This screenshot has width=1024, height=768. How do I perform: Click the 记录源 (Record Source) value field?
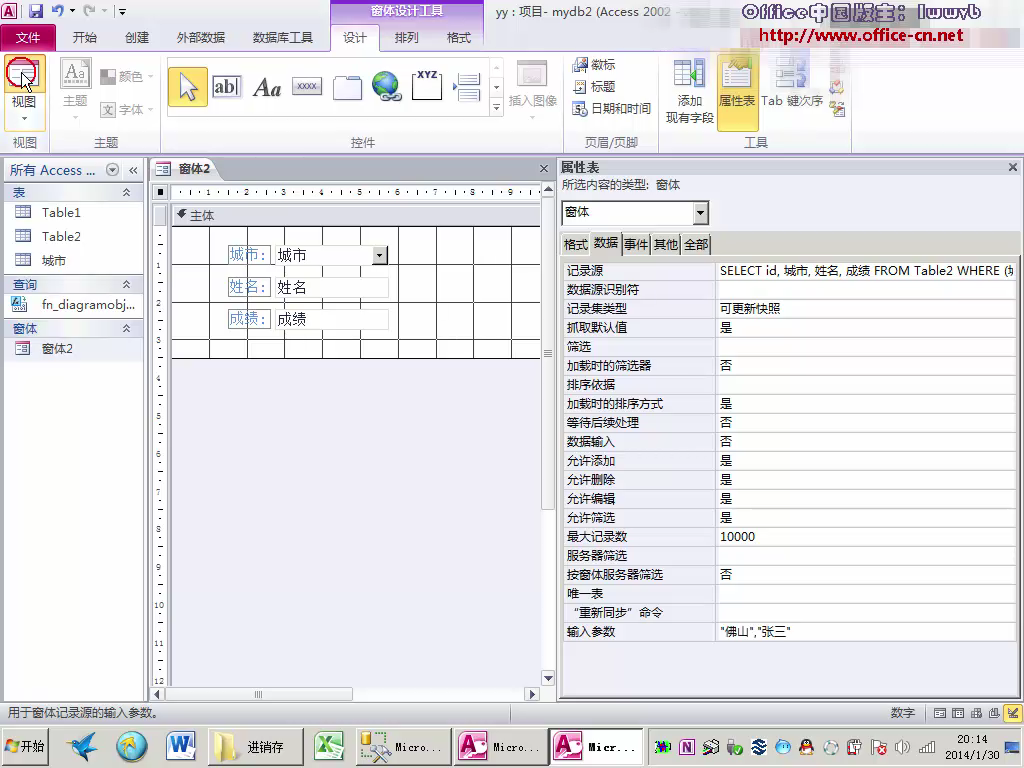pyautogui.click(x=866, y=270)
